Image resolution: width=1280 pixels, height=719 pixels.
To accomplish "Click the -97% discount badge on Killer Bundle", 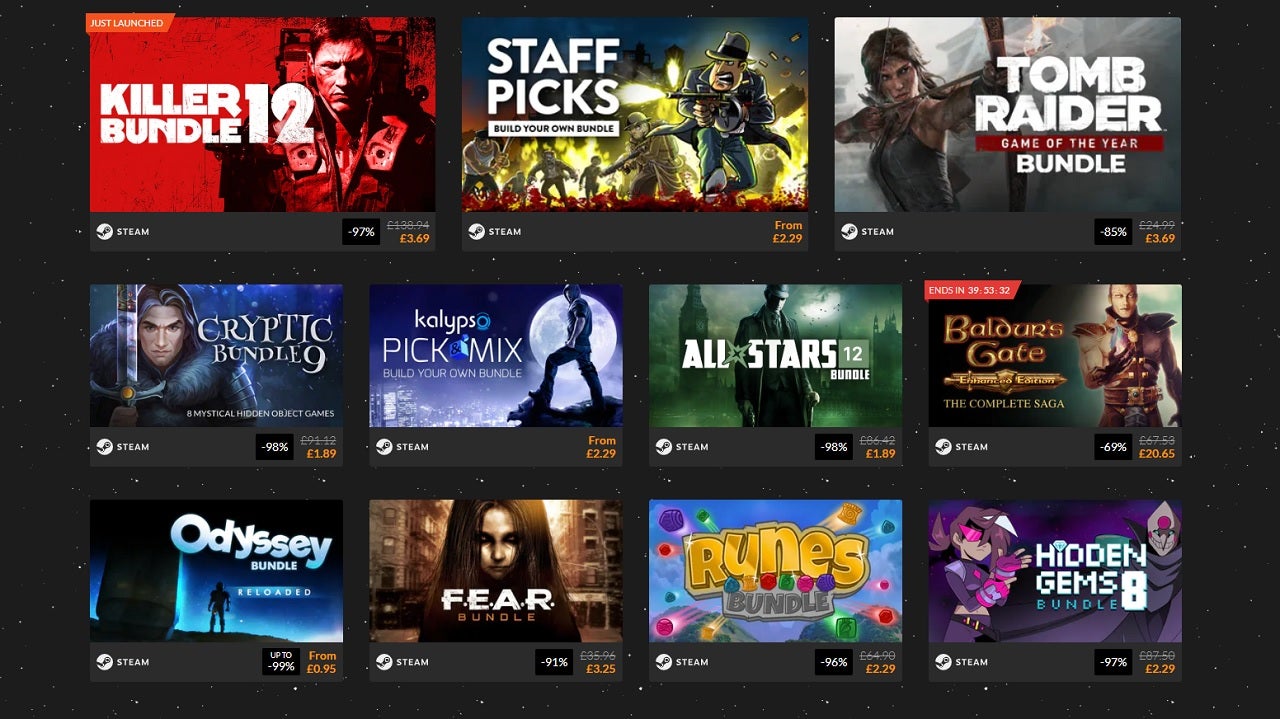I will (x=361, y=232).
